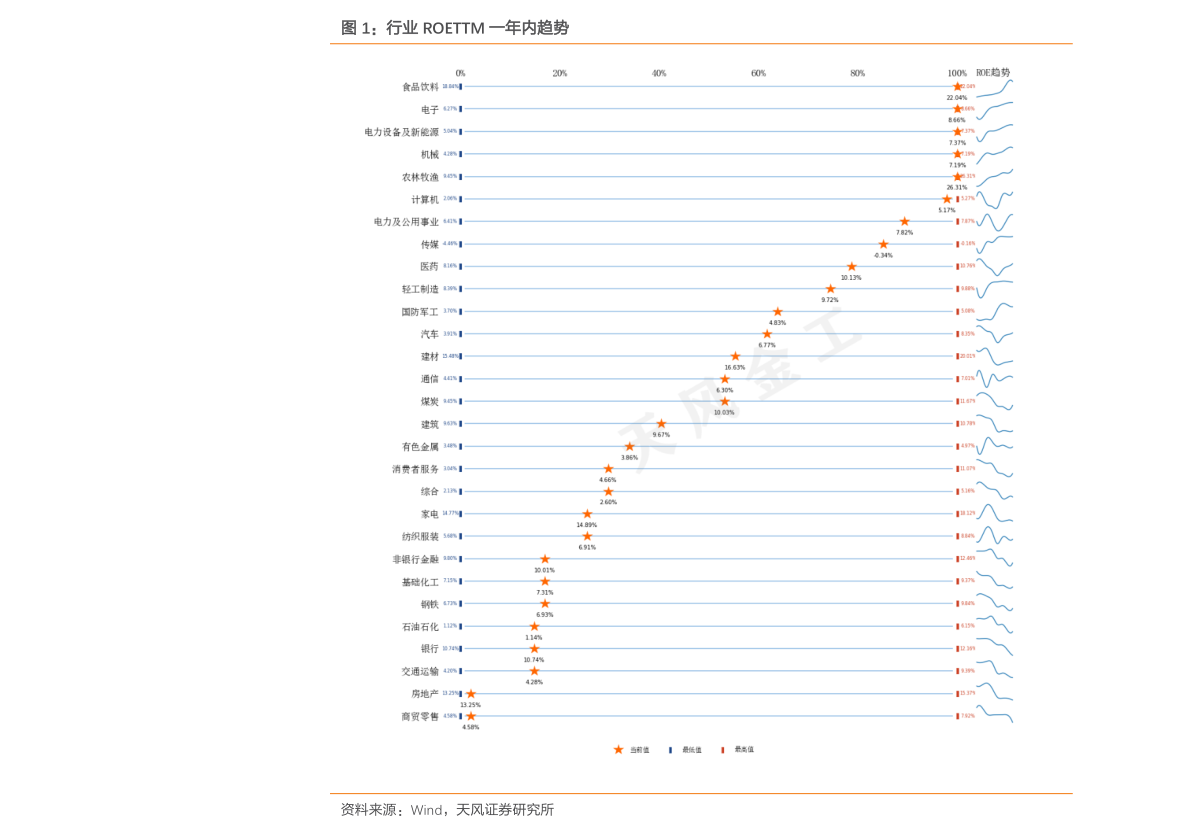Click the 60% axis label at top

[758, 73]
